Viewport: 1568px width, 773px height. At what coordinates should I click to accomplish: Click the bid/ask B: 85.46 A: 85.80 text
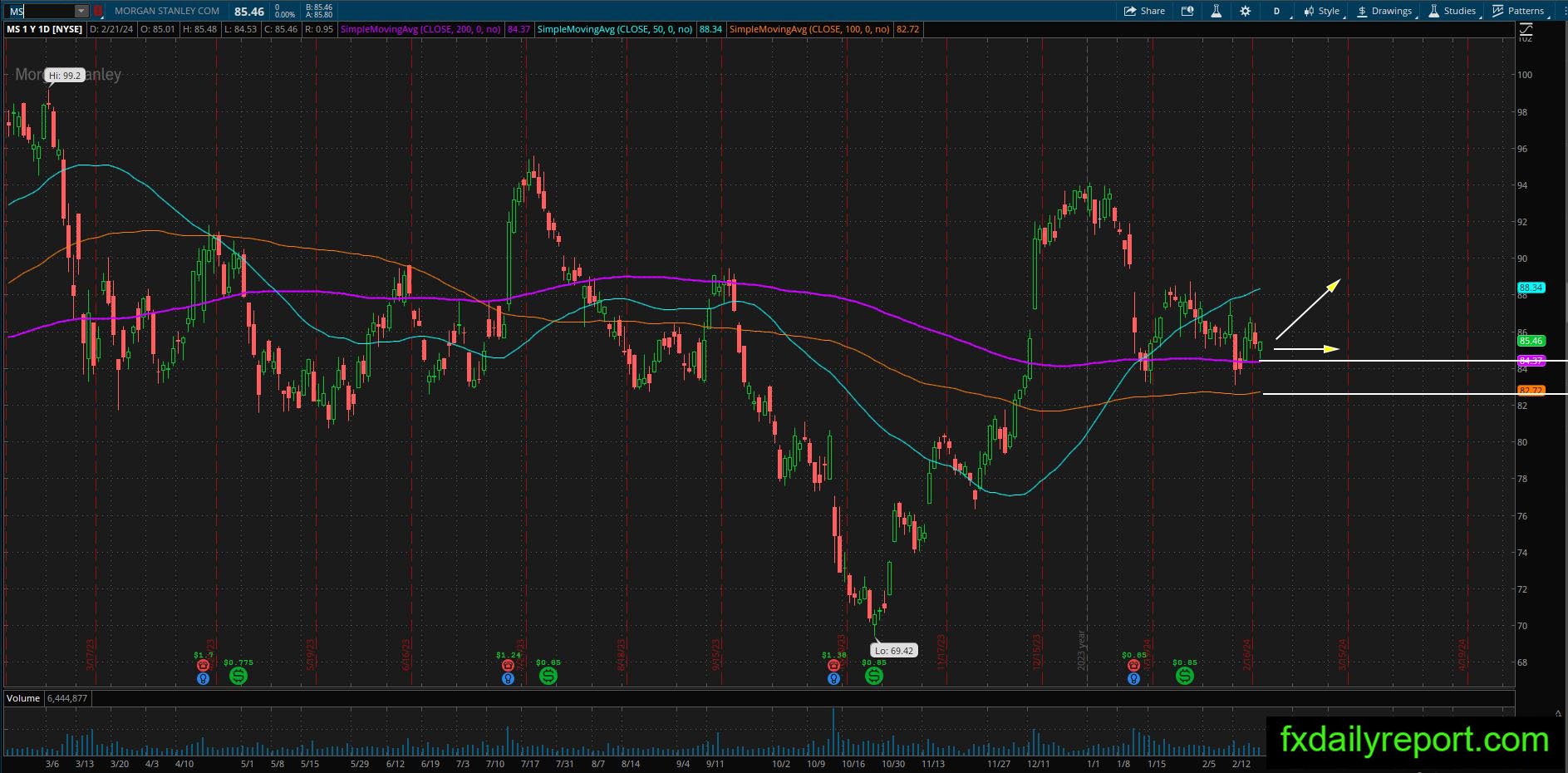[x=319, y=11]
